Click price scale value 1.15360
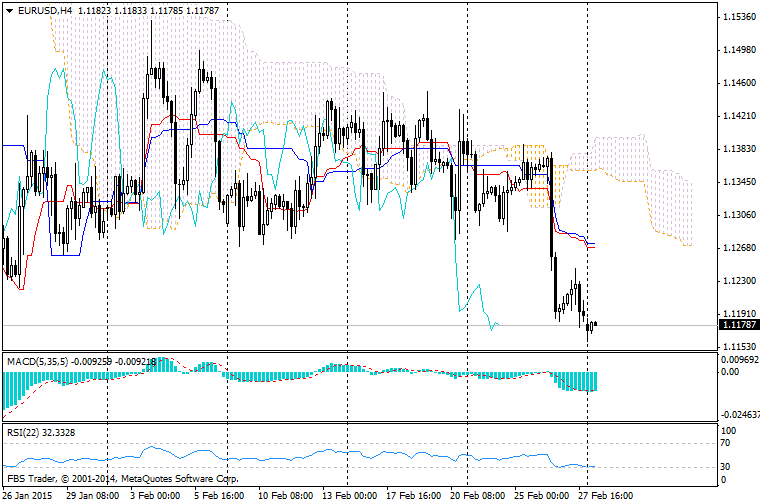Viewport: 760px width, 504px height. click(x=739, y=17)
